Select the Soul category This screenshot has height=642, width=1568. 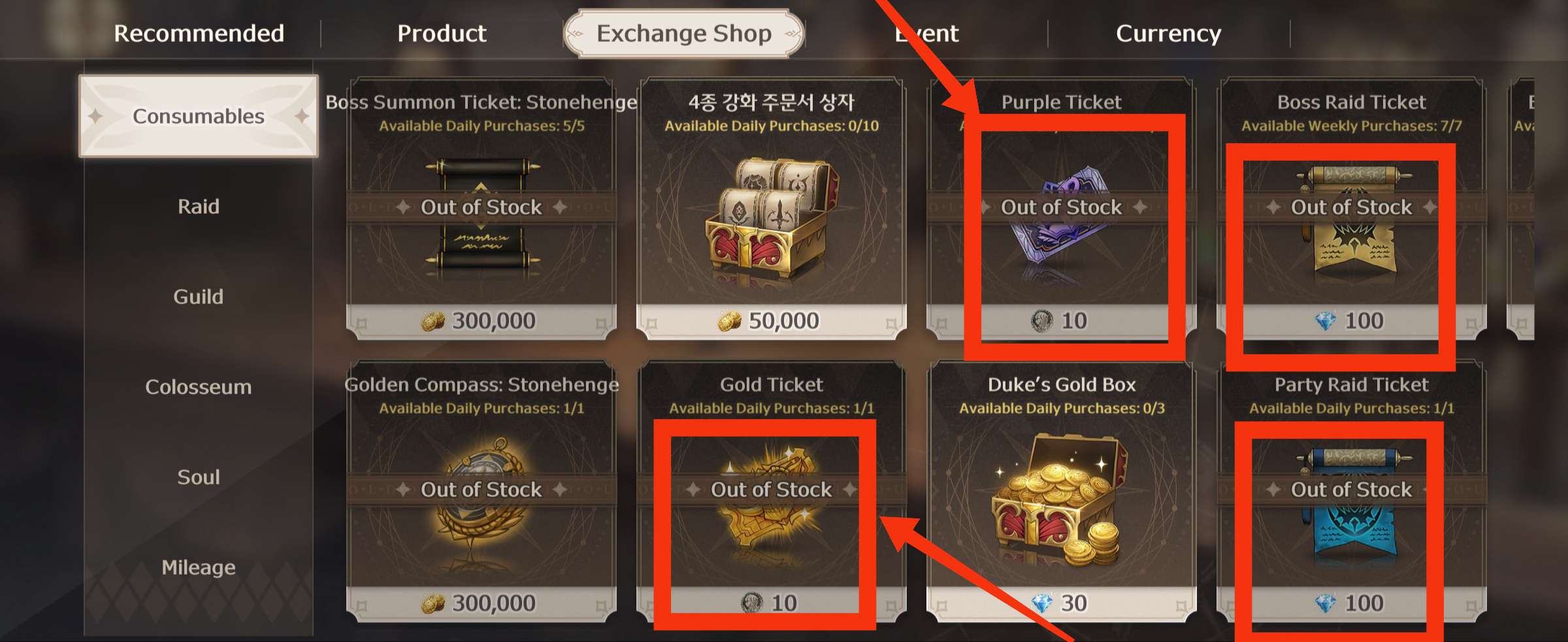pyautogui.click(x=199, y=477)
